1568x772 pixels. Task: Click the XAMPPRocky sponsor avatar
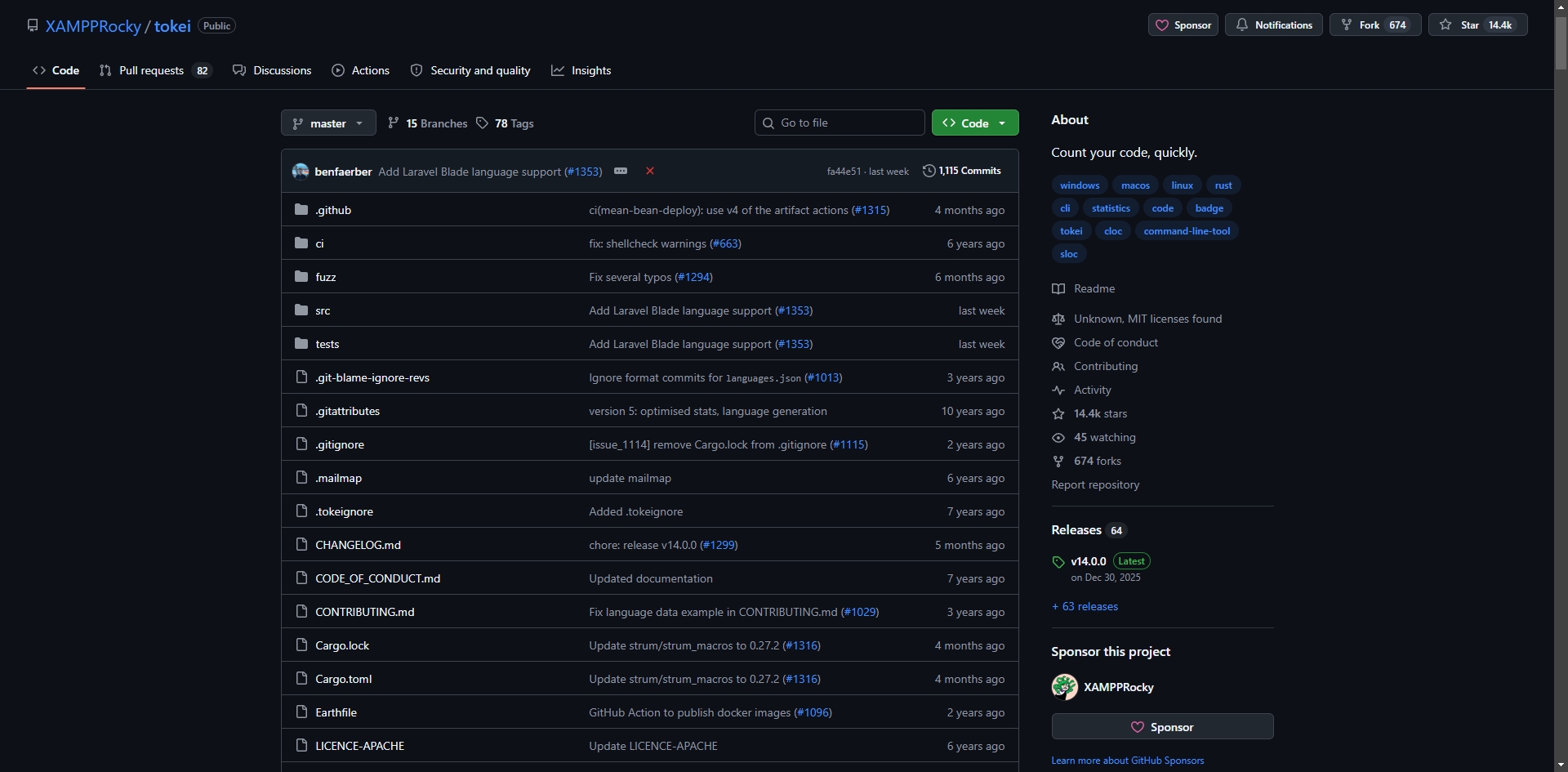1064,687
